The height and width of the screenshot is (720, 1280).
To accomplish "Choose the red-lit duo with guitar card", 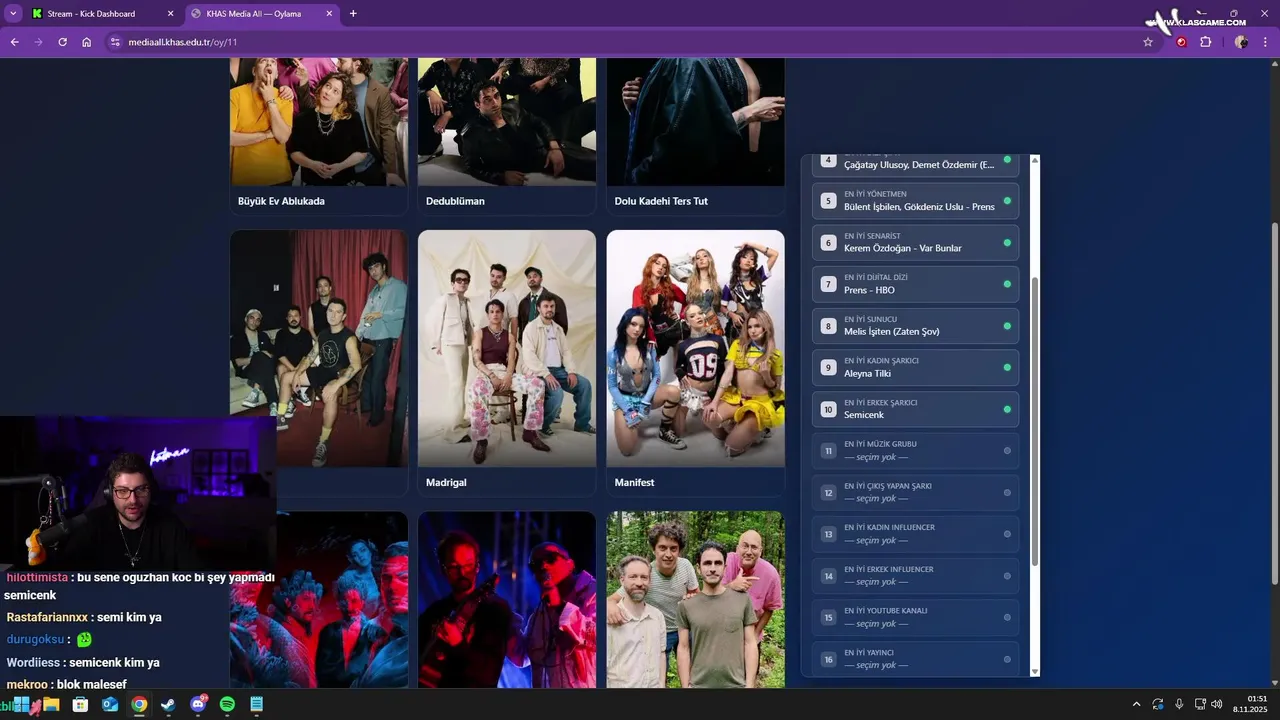I will click(507, 600).
